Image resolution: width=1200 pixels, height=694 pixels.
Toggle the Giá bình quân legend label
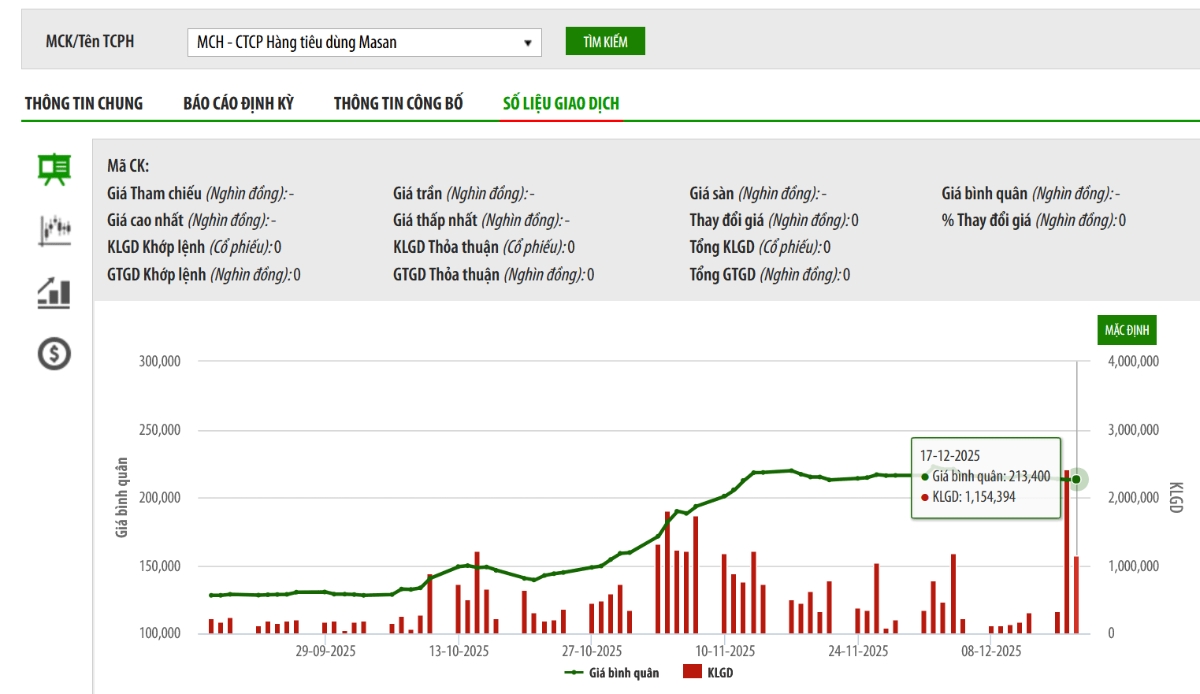[x=624, y=673]
